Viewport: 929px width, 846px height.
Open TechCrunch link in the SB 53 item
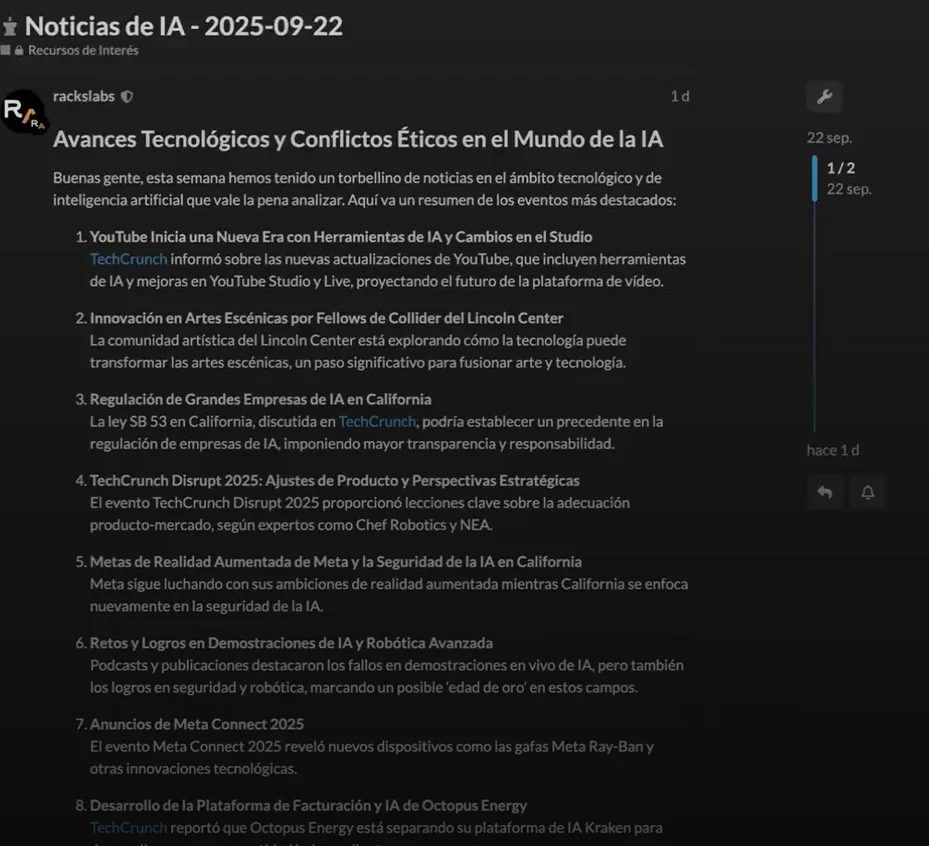coord(377,422)
